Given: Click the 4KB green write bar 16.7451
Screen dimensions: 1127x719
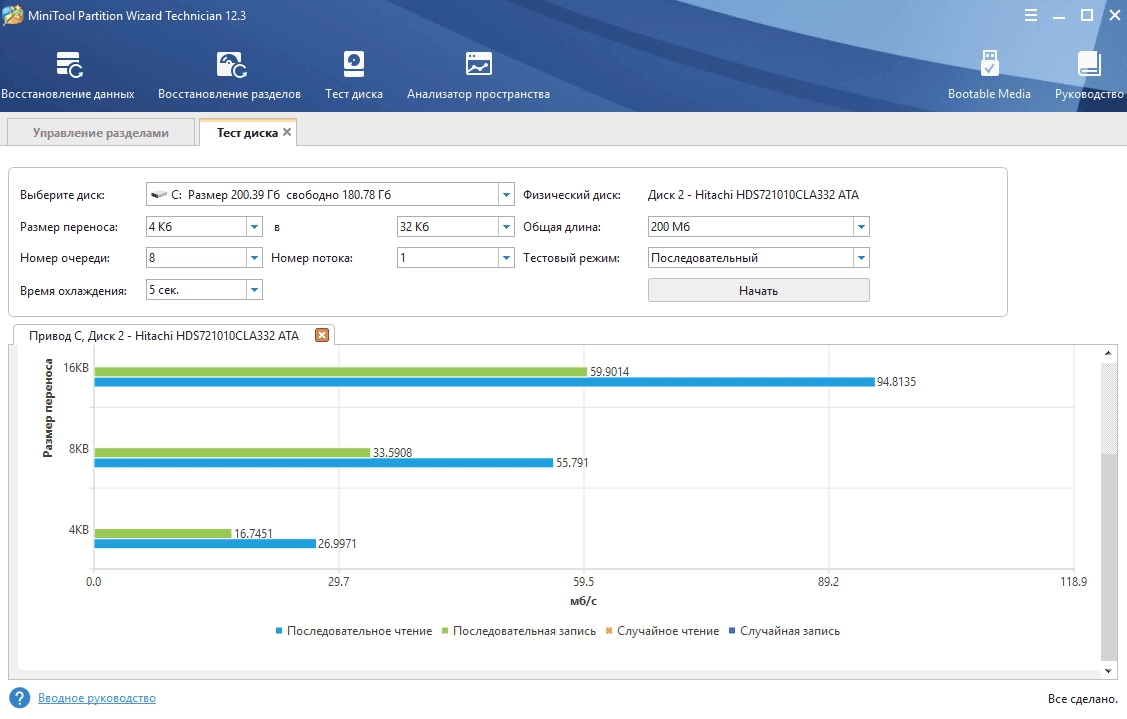Looking at the screenshot, I should [163, 533].
